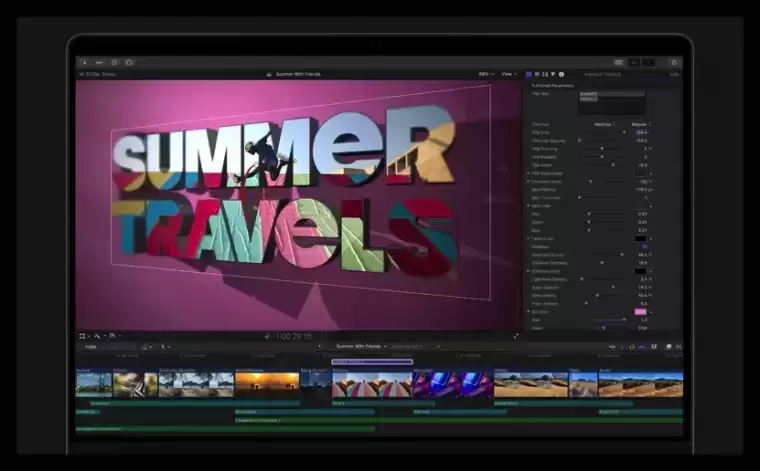The image size is (760, 471).
Task: Toggle the Solo headphones icon
Action: (632, 347)
